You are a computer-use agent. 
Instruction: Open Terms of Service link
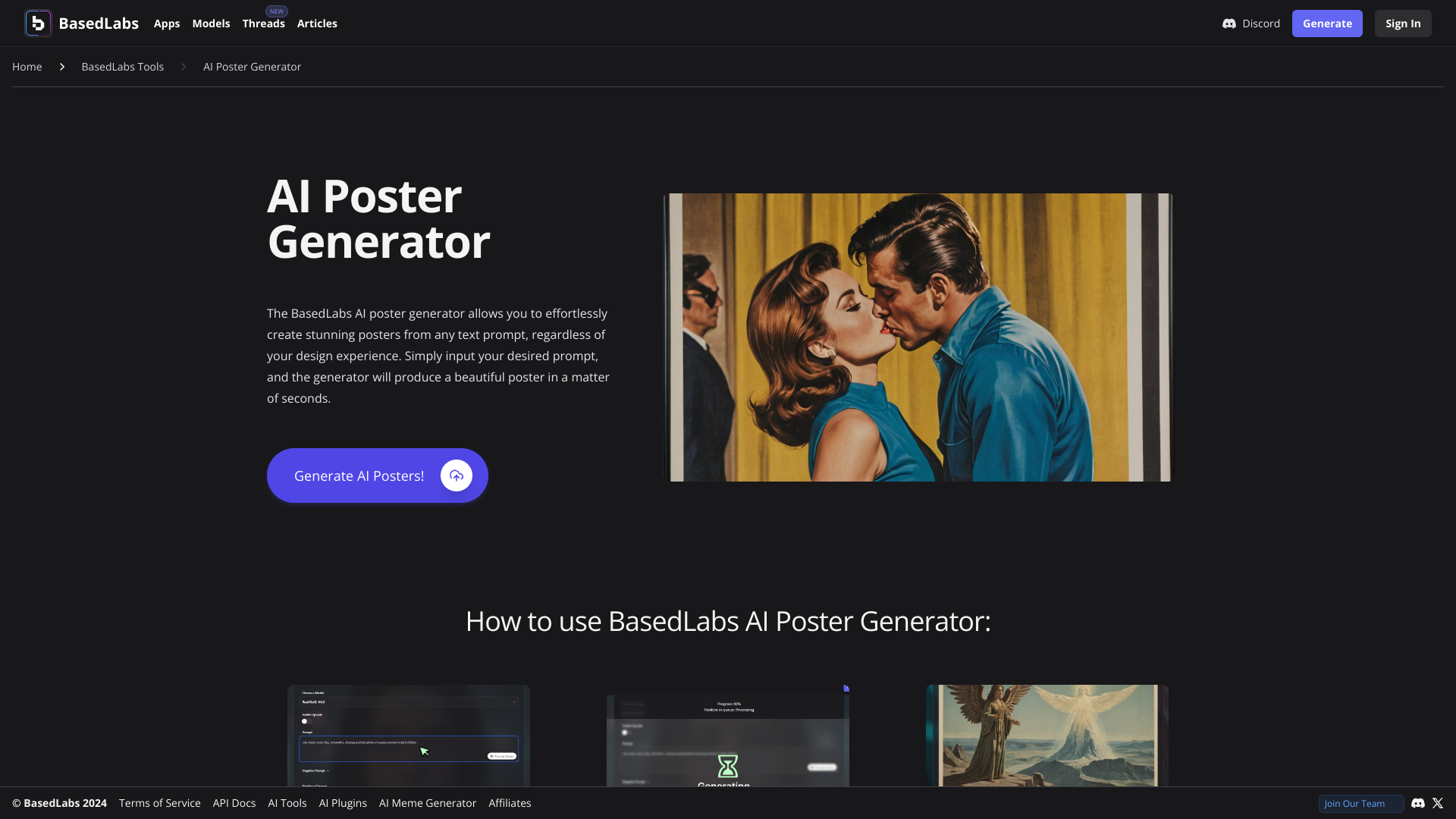click(x=160, y=803)
